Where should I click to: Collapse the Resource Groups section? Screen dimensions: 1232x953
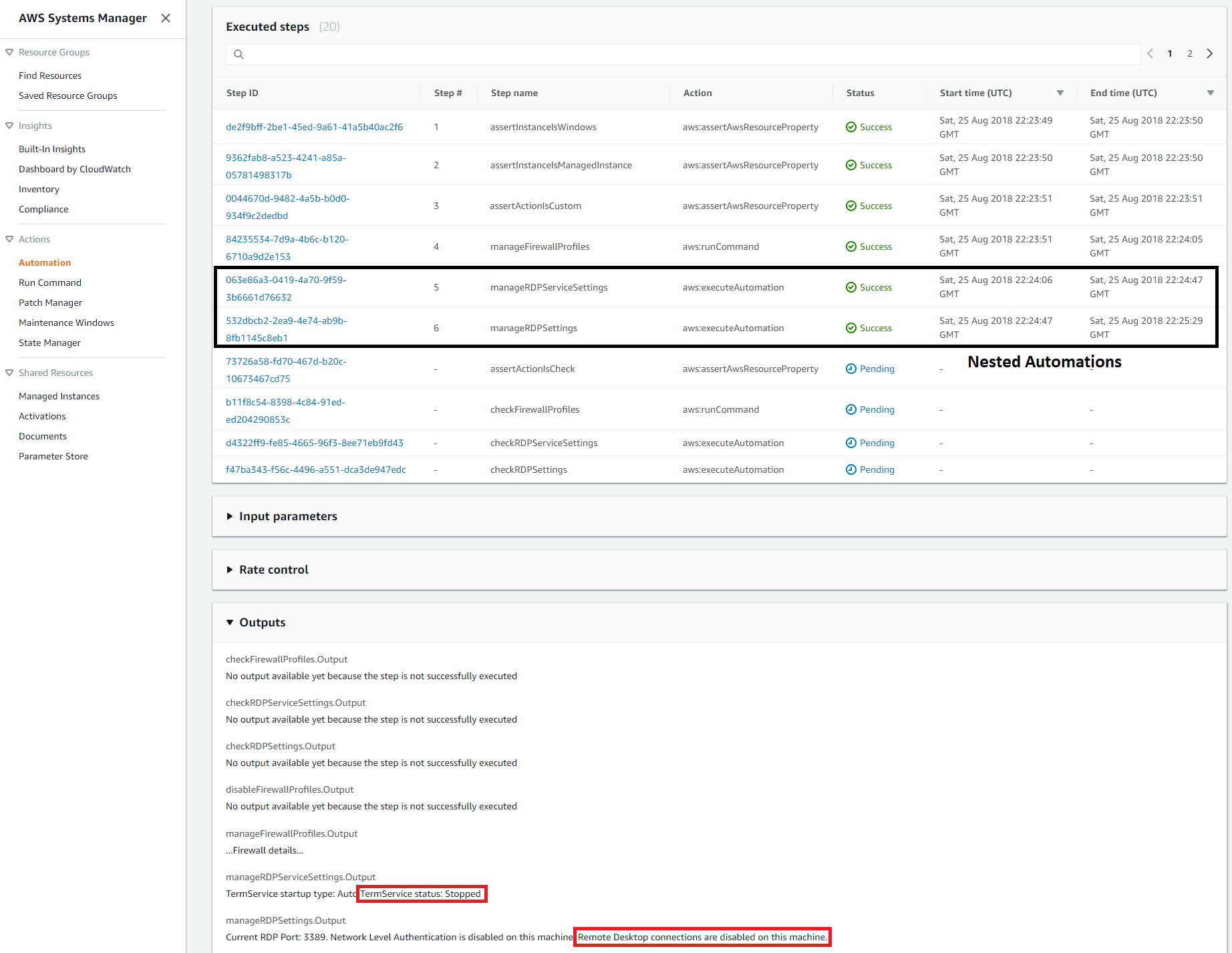pyautogui.click(x=9, y=52)
